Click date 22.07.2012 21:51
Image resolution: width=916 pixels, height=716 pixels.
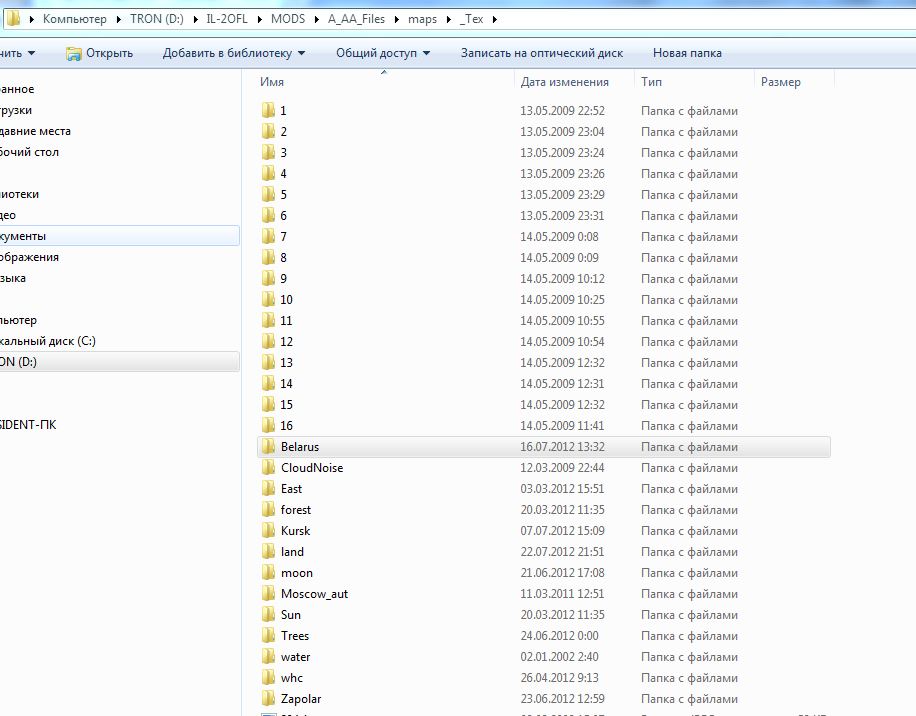tap(562, 552)
